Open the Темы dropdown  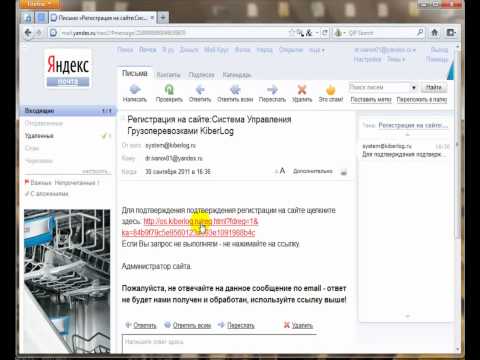coord(396,59)
